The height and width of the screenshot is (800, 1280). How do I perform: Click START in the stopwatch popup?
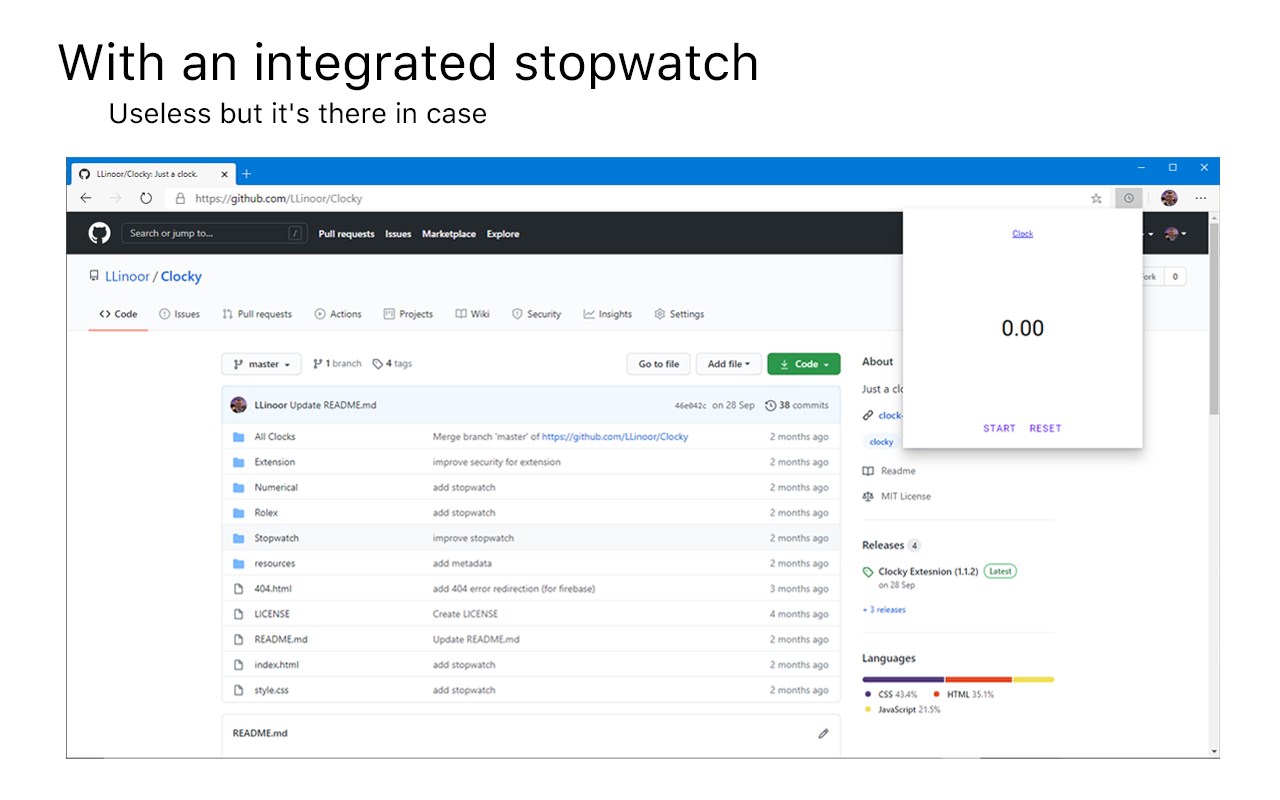coord(999,428)
